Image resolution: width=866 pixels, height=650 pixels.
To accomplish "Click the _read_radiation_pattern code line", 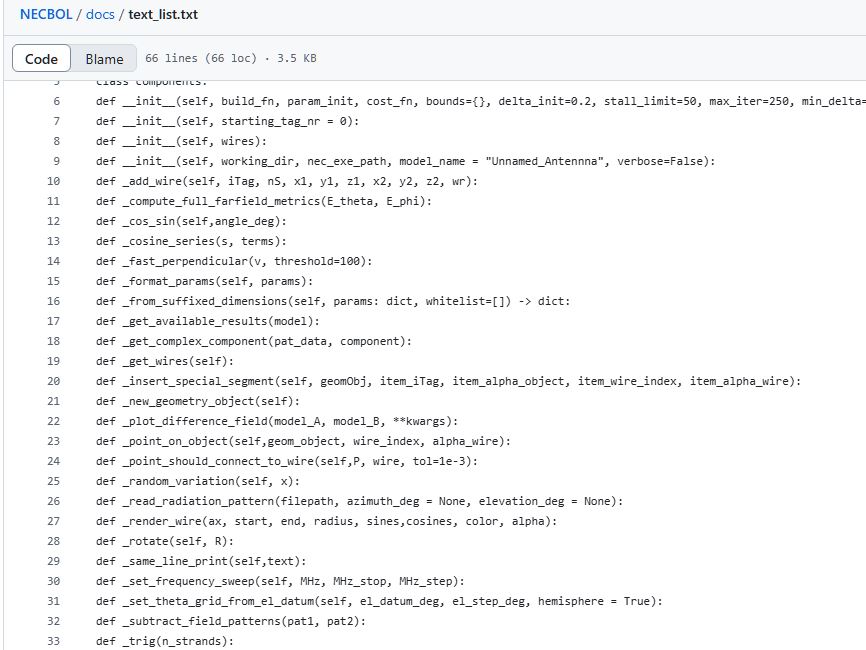I will coord(360,501).
